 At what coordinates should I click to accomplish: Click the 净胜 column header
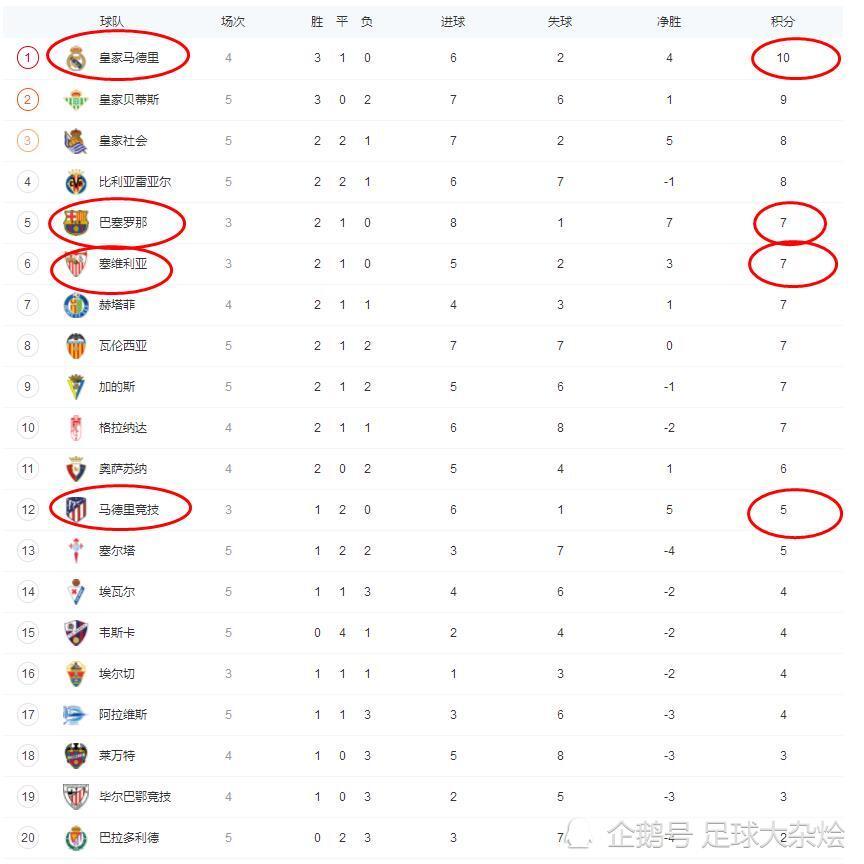[x=669, y=22]
